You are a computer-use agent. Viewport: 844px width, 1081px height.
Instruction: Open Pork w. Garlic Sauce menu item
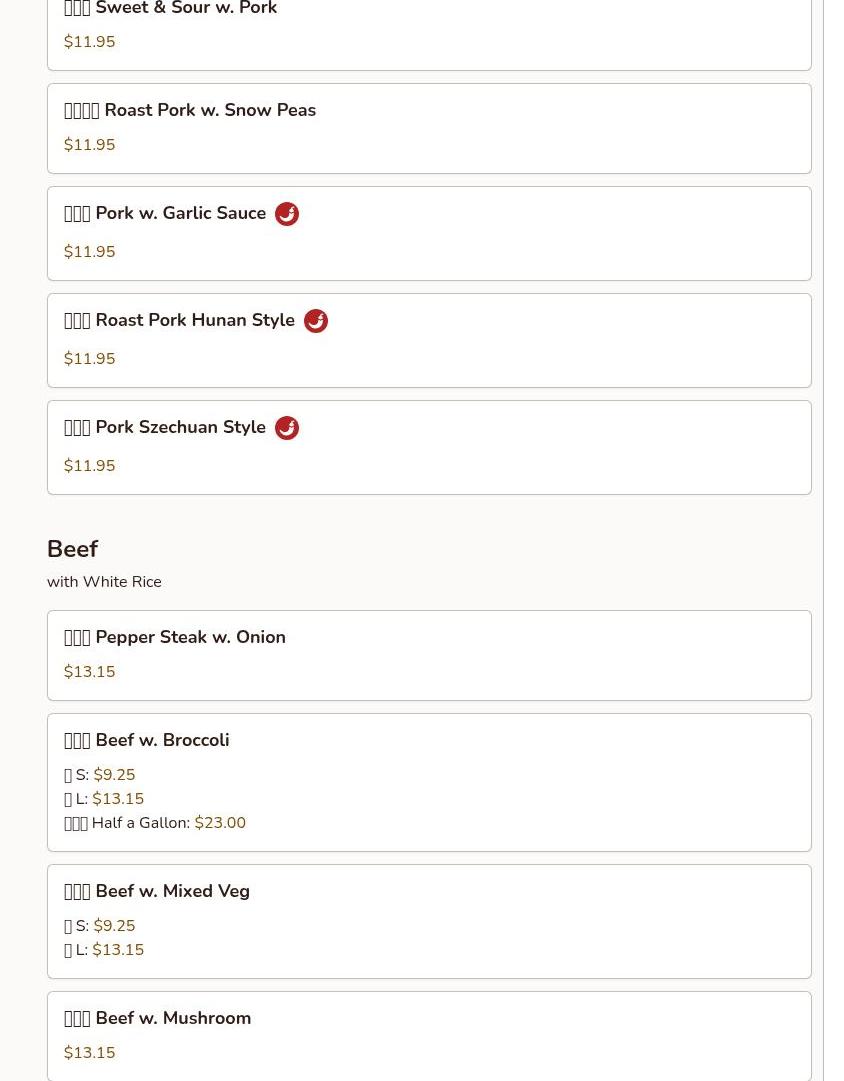429,233
